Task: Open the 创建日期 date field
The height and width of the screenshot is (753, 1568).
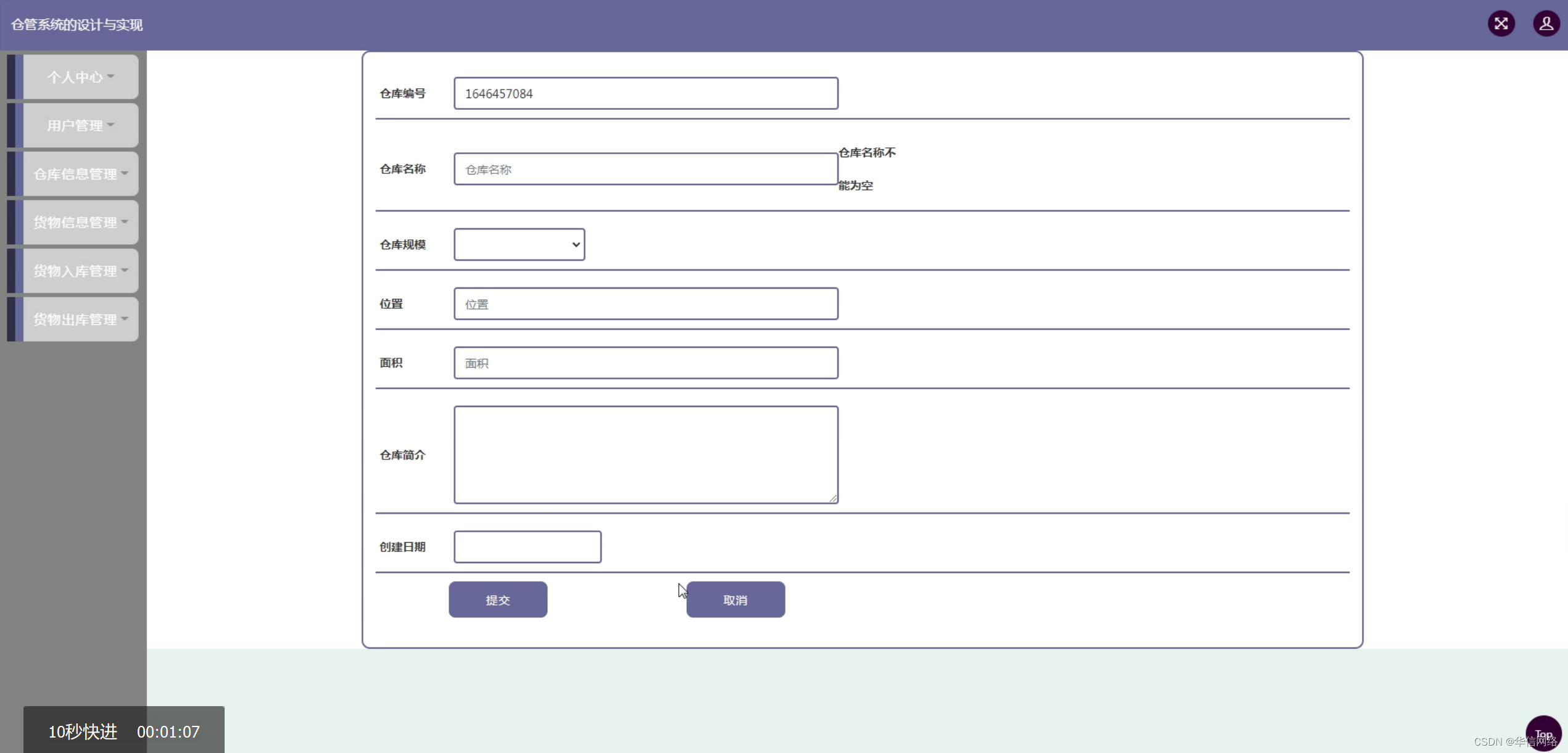Action: coord(527,547)
